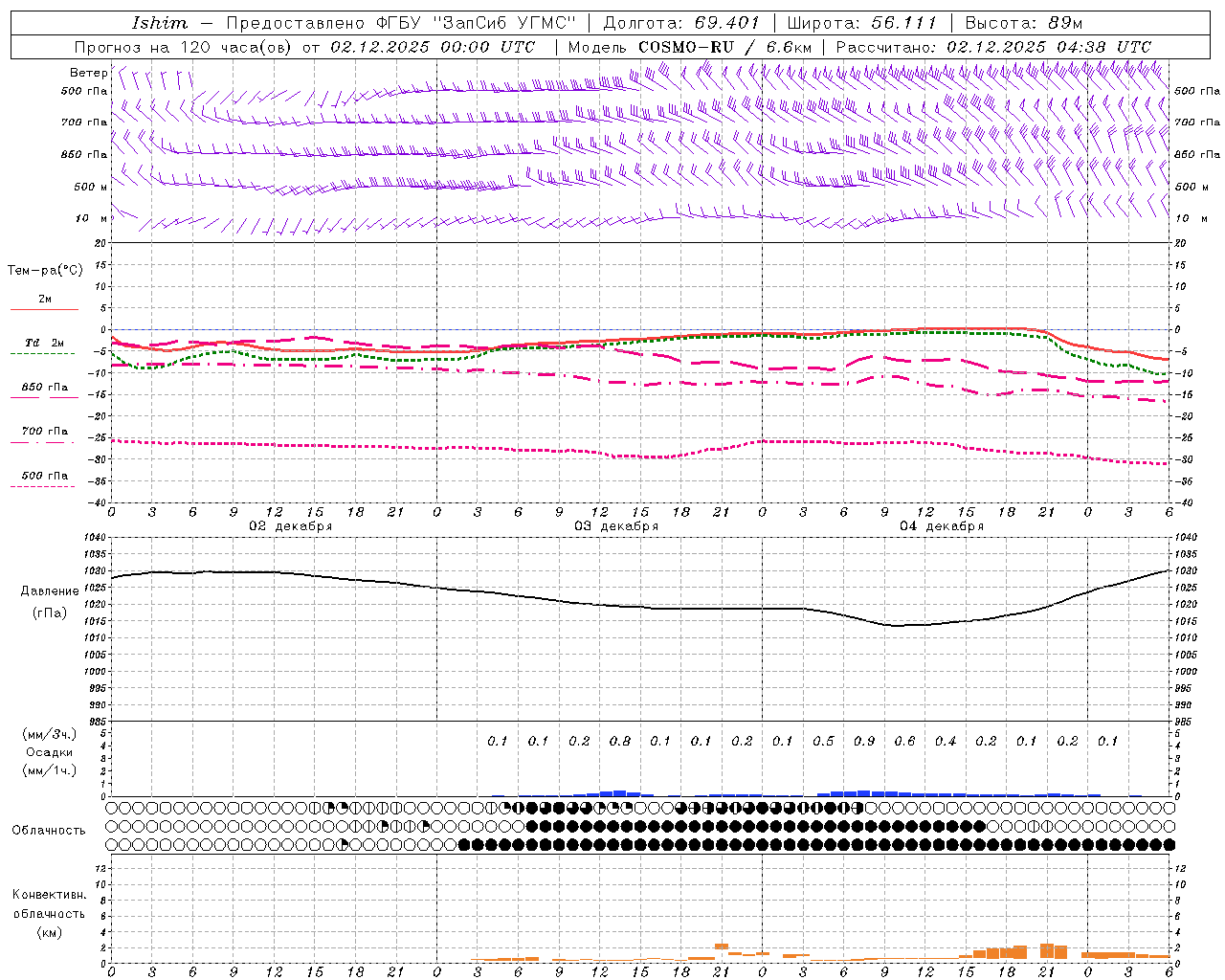Select the latitude value 56.111
The image size is (1225, 980).
(x=904, y=23)
